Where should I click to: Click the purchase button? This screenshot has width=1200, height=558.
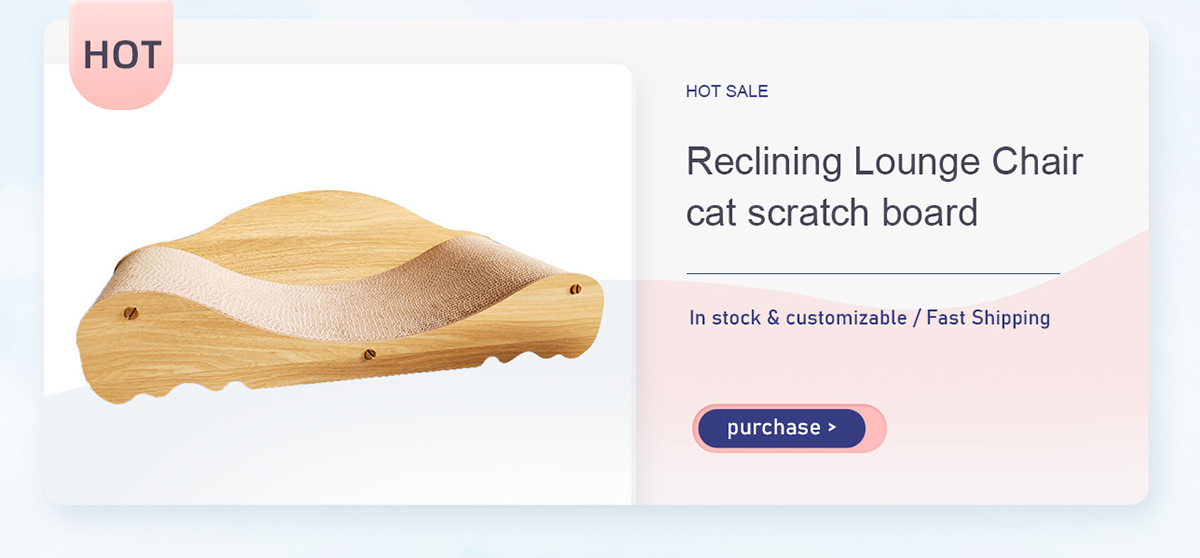pyautogui.click(x=782, y=428)
